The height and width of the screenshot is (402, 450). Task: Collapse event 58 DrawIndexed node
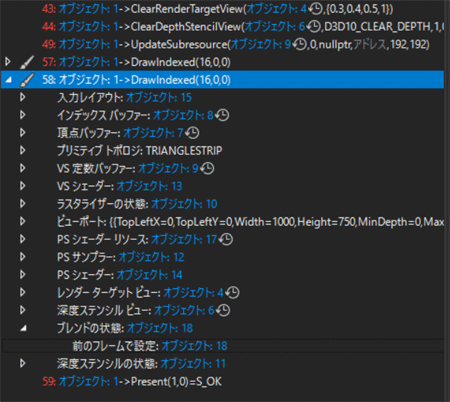[x=9, y=80]
